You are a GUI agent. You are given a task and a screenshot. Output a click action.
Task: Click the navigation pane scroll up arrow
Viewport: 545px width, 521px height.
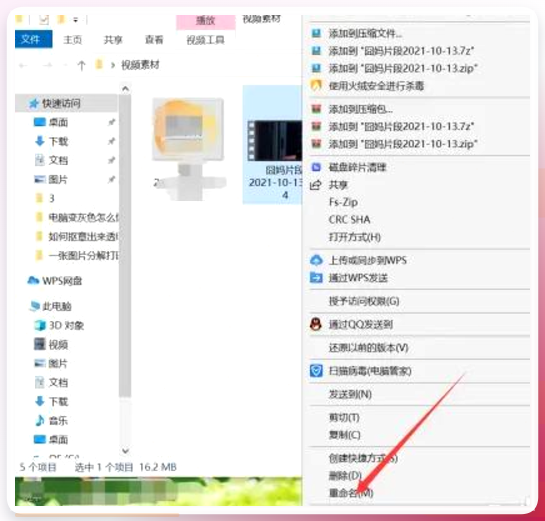[x=125, y=89]
